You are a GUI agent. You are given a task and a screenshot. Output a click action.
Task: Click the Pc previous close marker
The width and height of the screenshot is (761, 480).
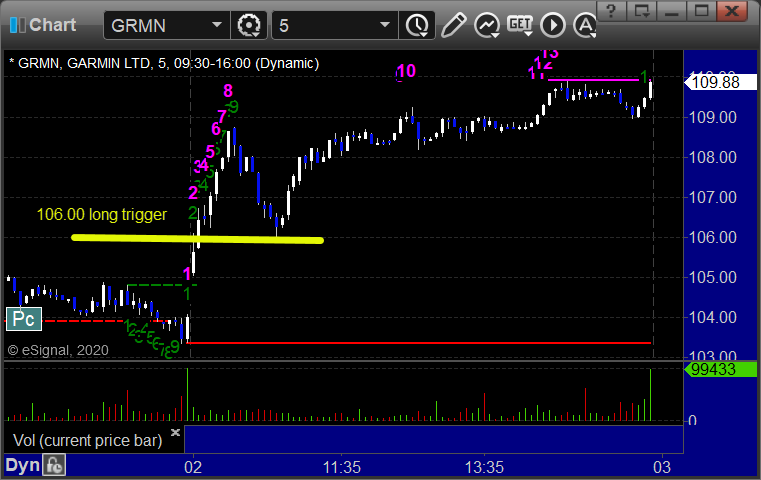click(24, 319)
